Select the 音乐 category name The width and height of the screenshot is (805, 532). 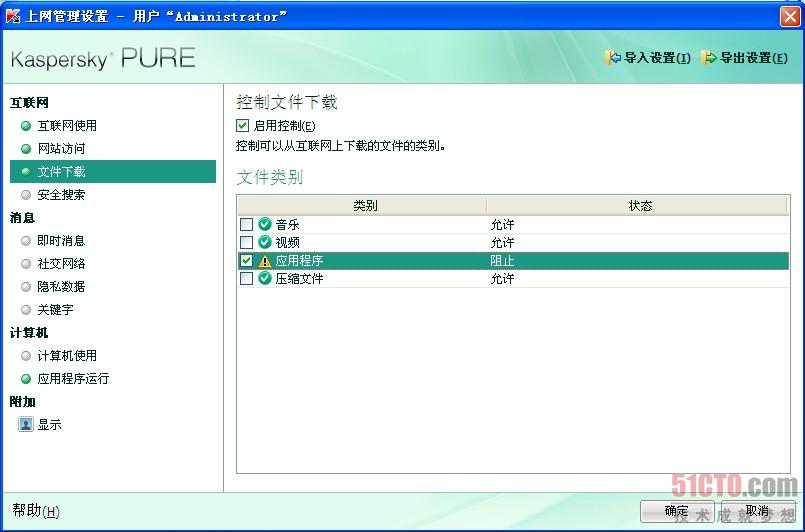point(288,224)
